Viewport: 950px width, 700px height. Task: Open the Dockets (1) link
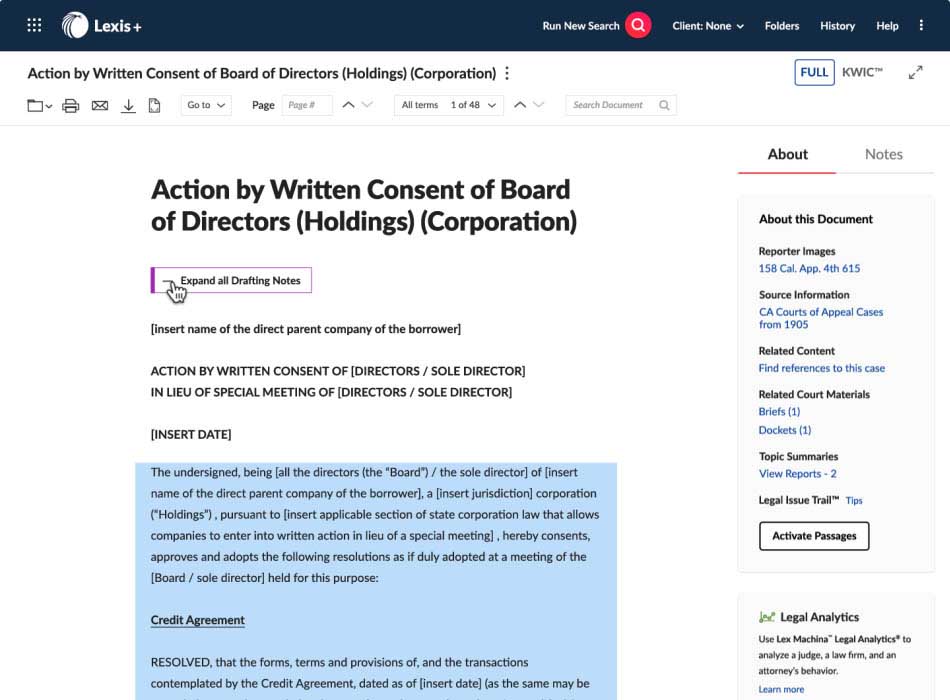(x=785, y=430)
